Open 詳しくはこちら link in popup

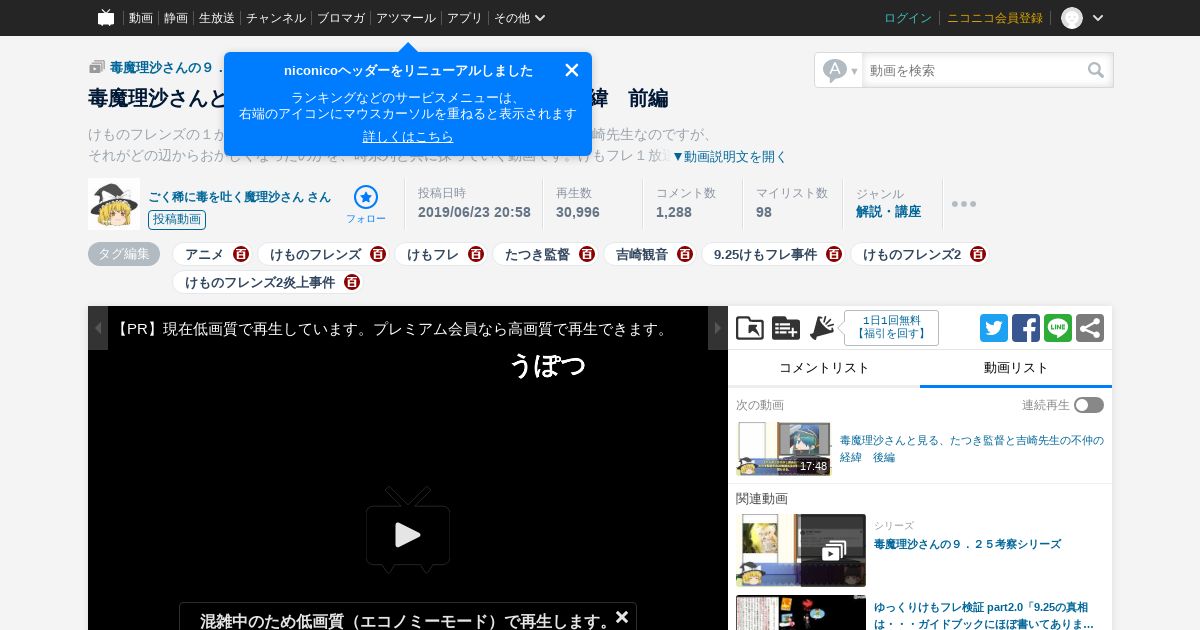408,137
